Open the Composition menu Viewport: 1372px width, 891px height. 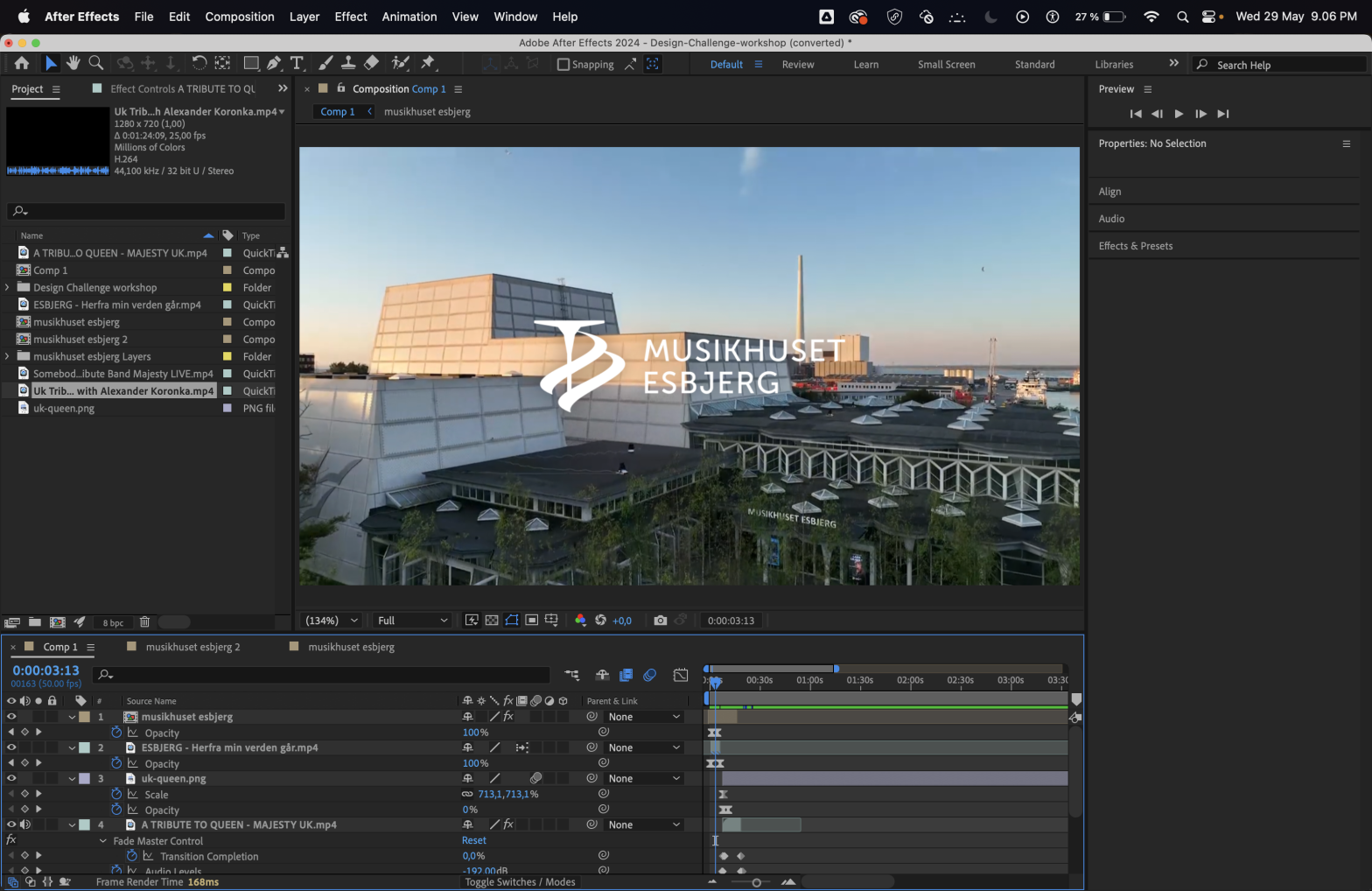tap(240, 17)
